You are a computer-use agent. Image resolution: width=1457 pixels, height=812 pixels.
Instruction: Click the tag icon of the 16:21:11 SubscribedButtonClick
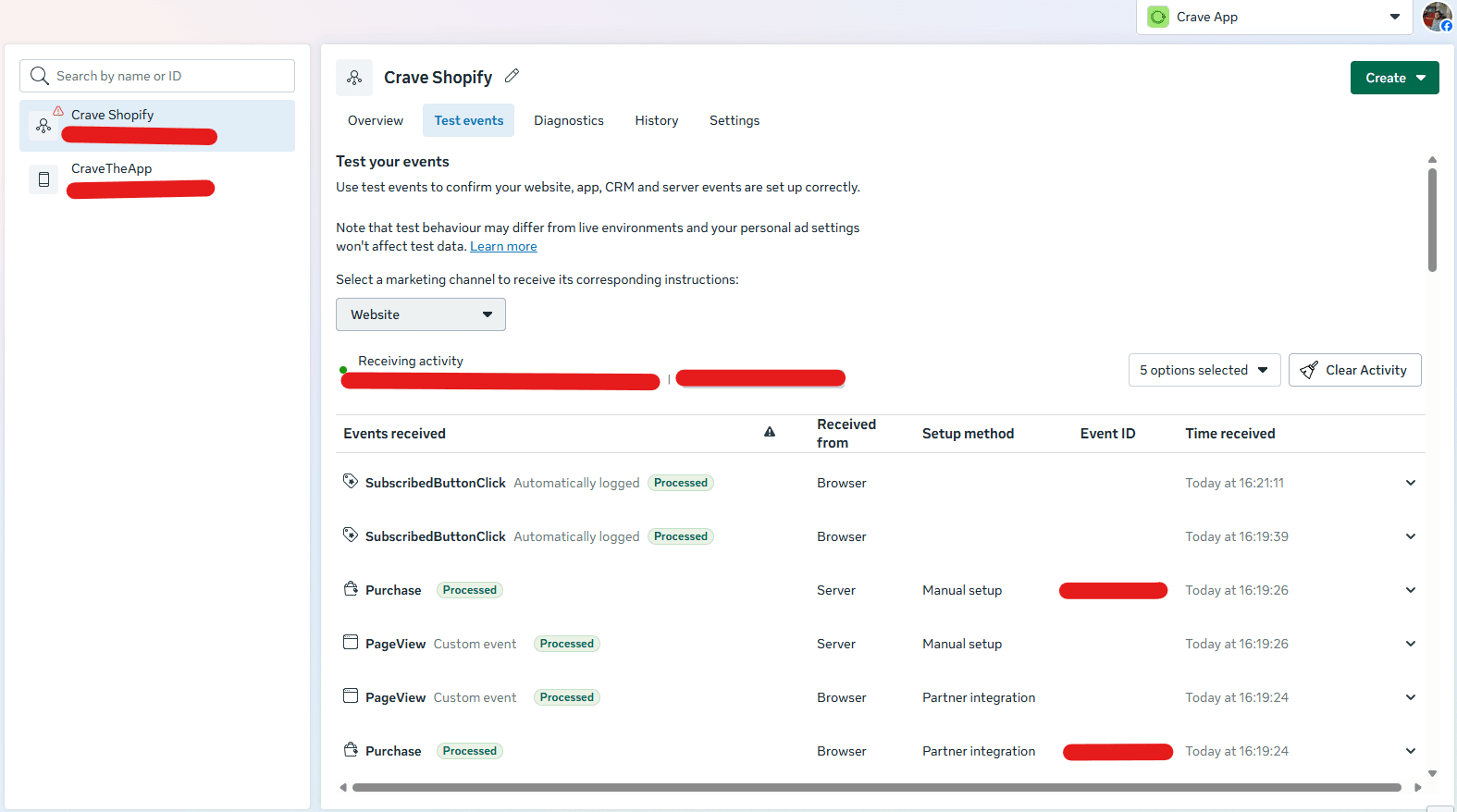(x=351, y=481)
